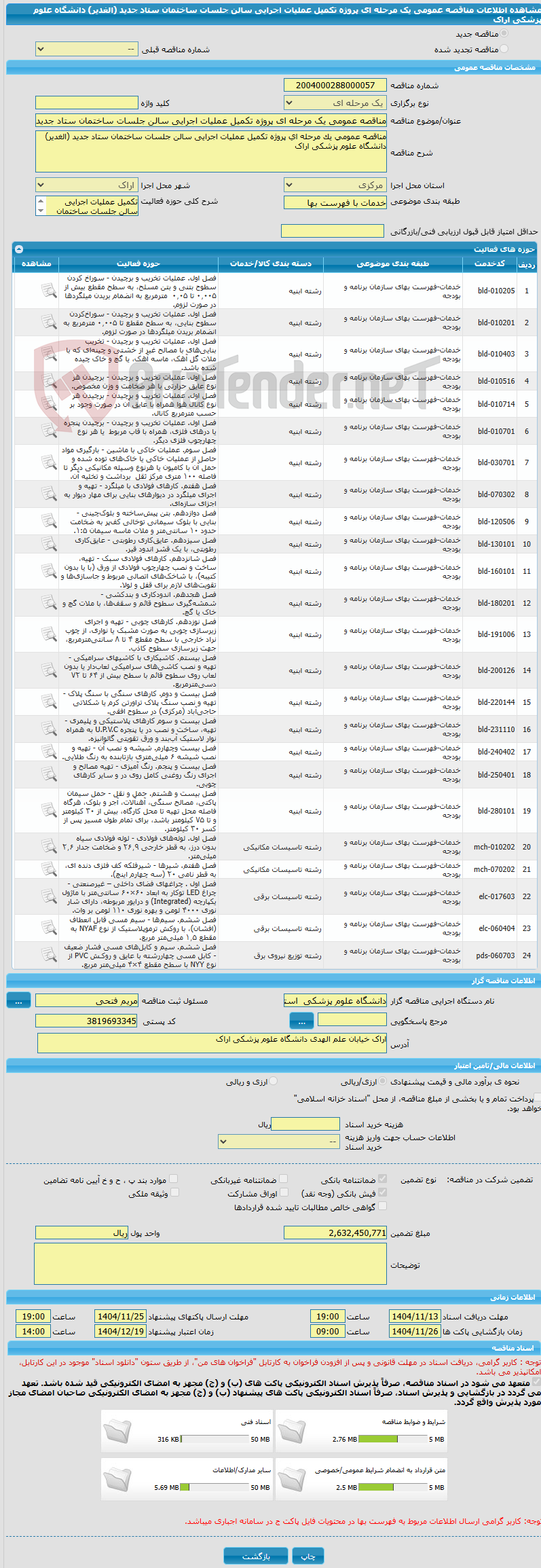The image size is (541, 1568).
Task: Toggle ضمانتنامه غیربانکی checkbox
Action: point(283,1179)
